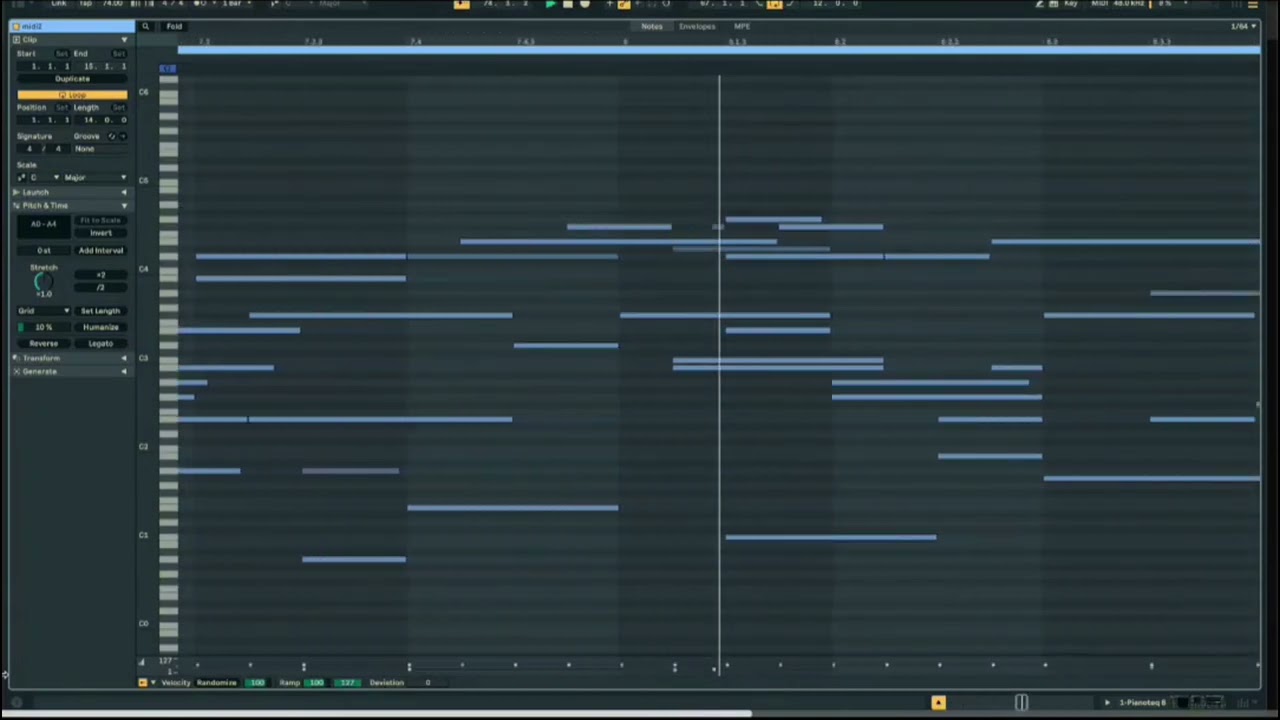Switch to the Notes tab
The width and height of the screenshot is (1280, 720).
coord(652,26)
